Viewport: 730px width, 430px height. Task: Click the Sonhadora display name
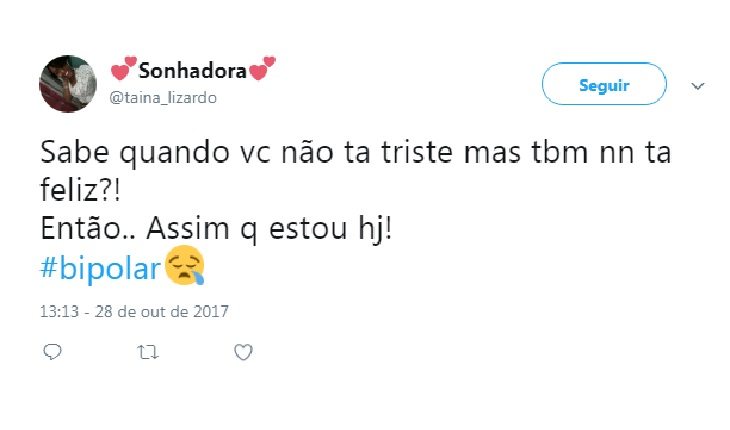[x=192, y=71]
